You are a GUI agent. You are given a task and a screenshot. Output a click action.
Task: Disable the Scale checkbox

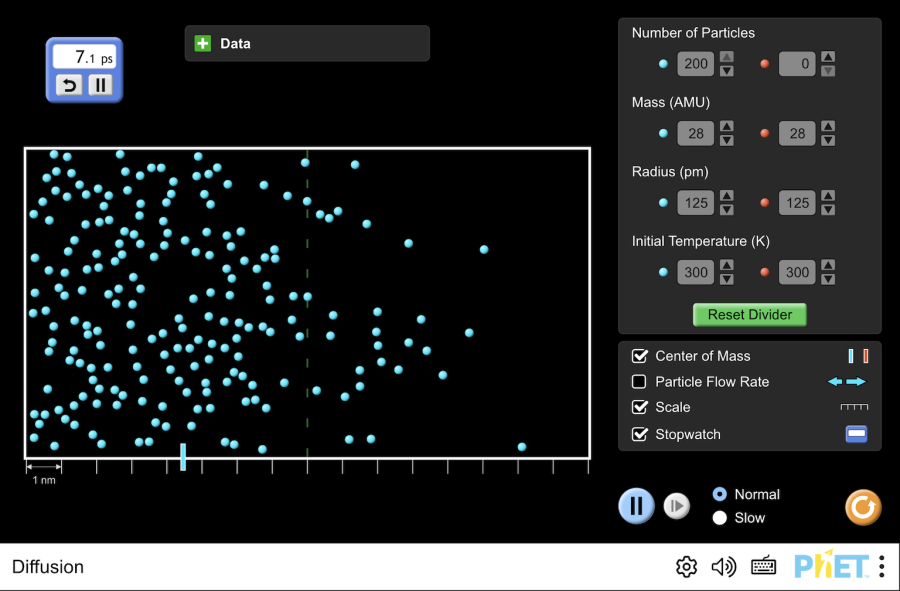coord(640,407)
